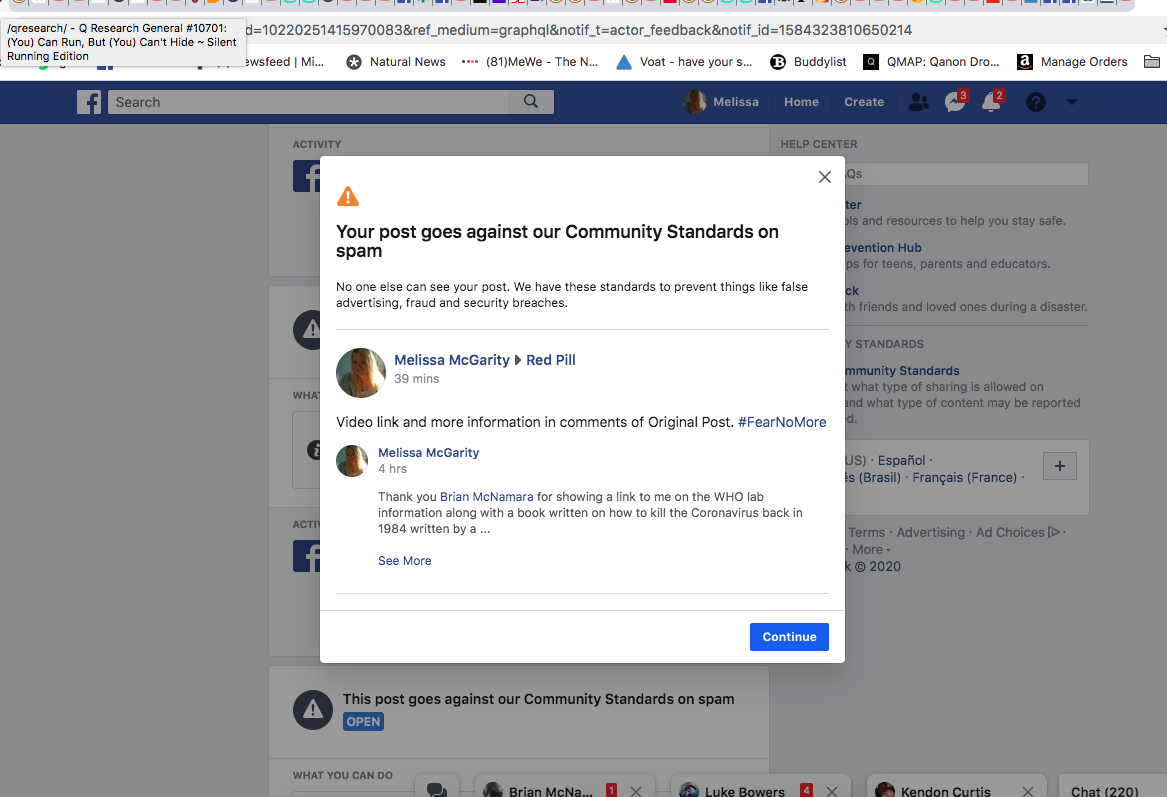Open the Red Pill group link
Viewport: 1167px width, 797px height.
click(551, 360)
